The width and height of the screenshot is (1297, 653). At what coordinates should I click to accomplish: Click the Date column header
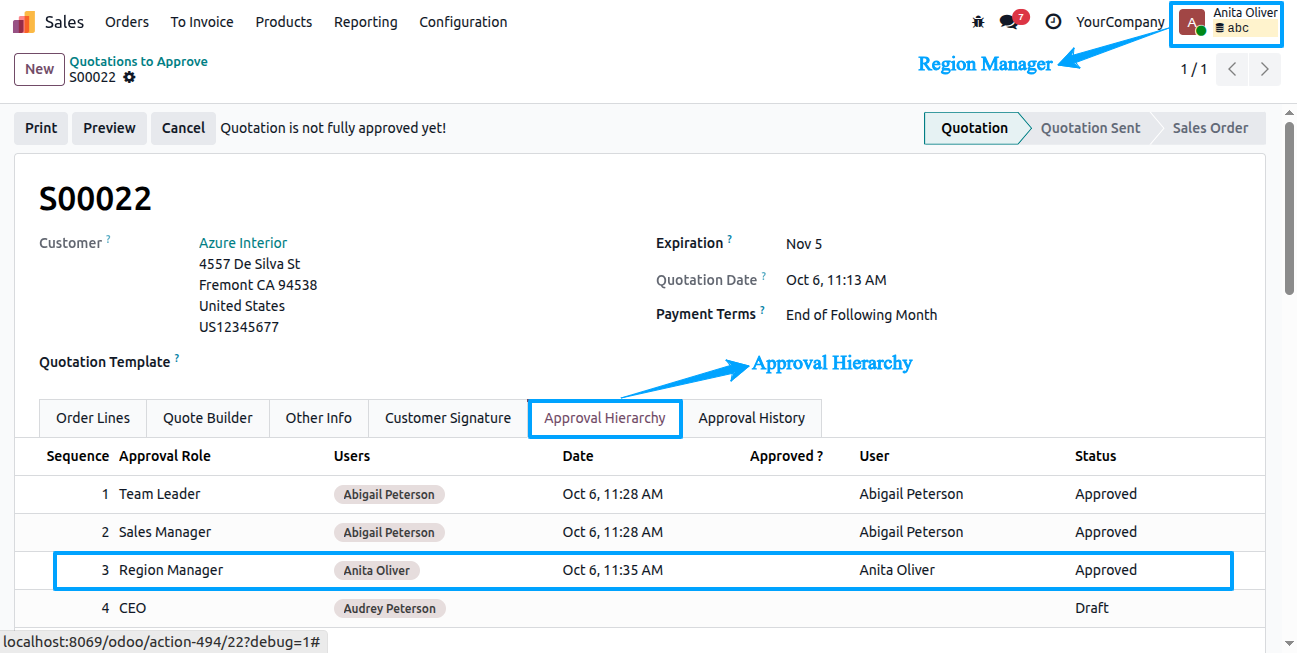coord(578,456)
